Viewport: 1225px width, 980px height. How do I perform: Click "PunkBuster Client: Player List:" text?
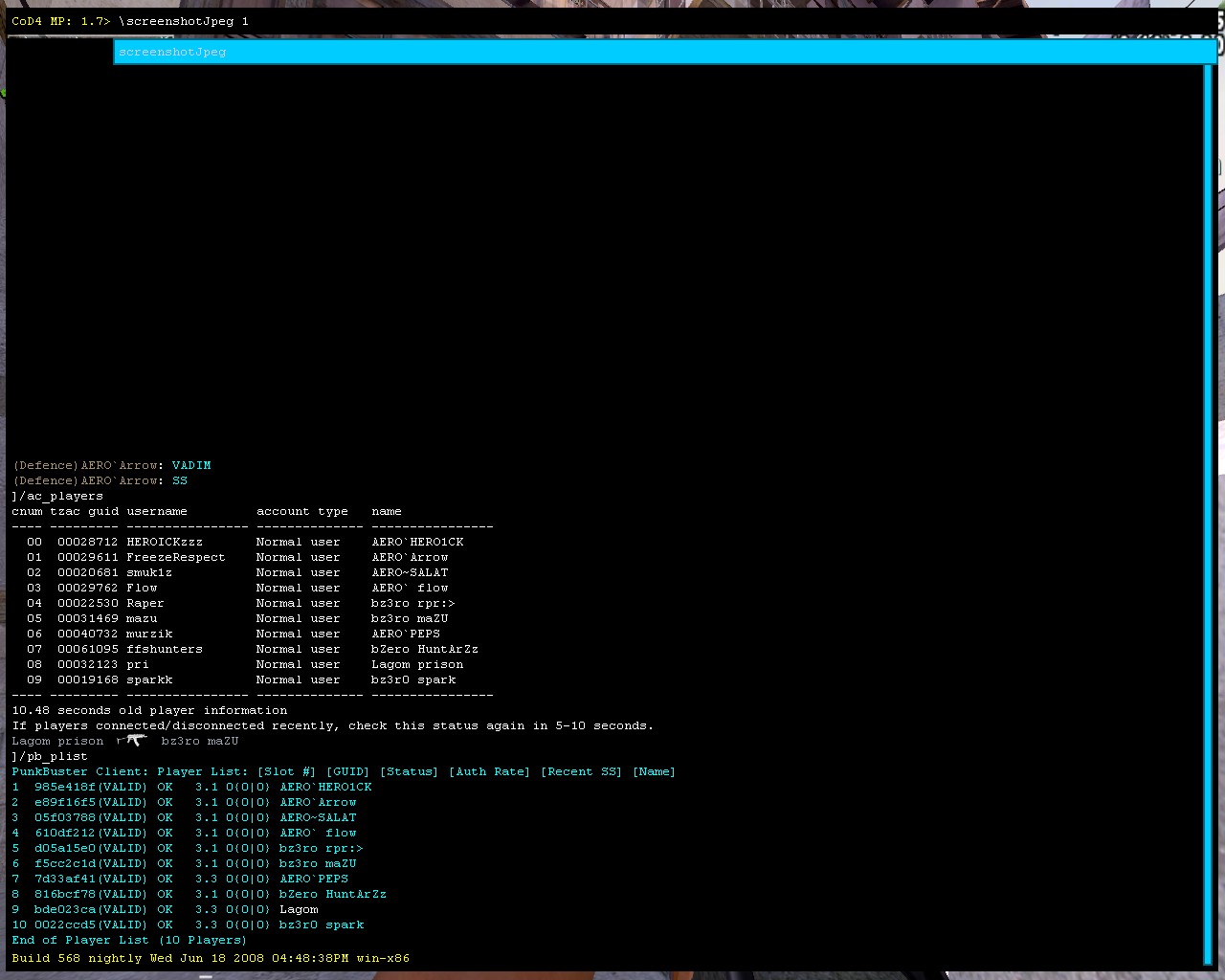coord(130,771)
